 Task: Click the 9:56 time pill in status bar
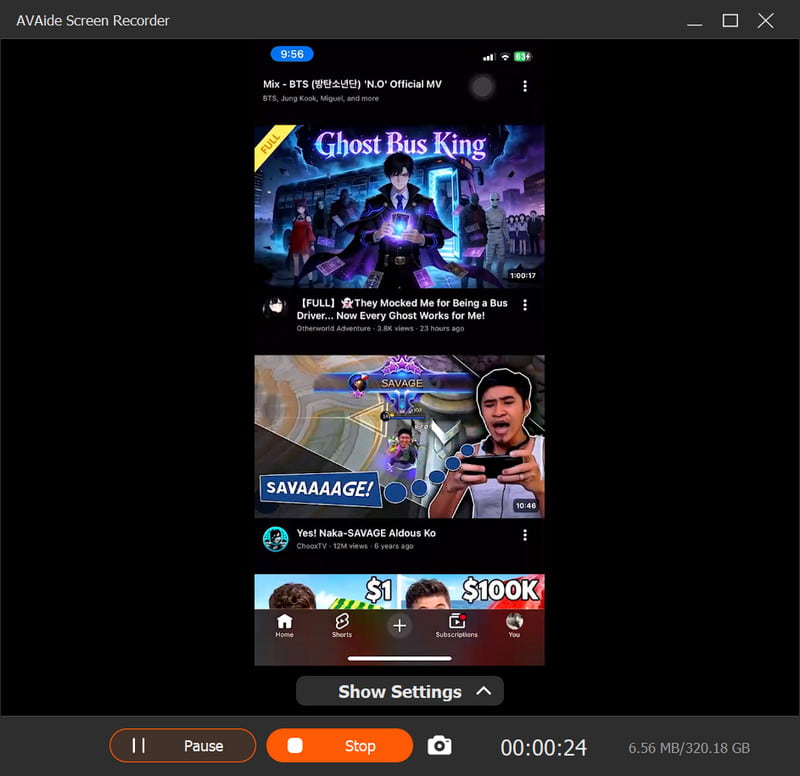tap(292, 54)
